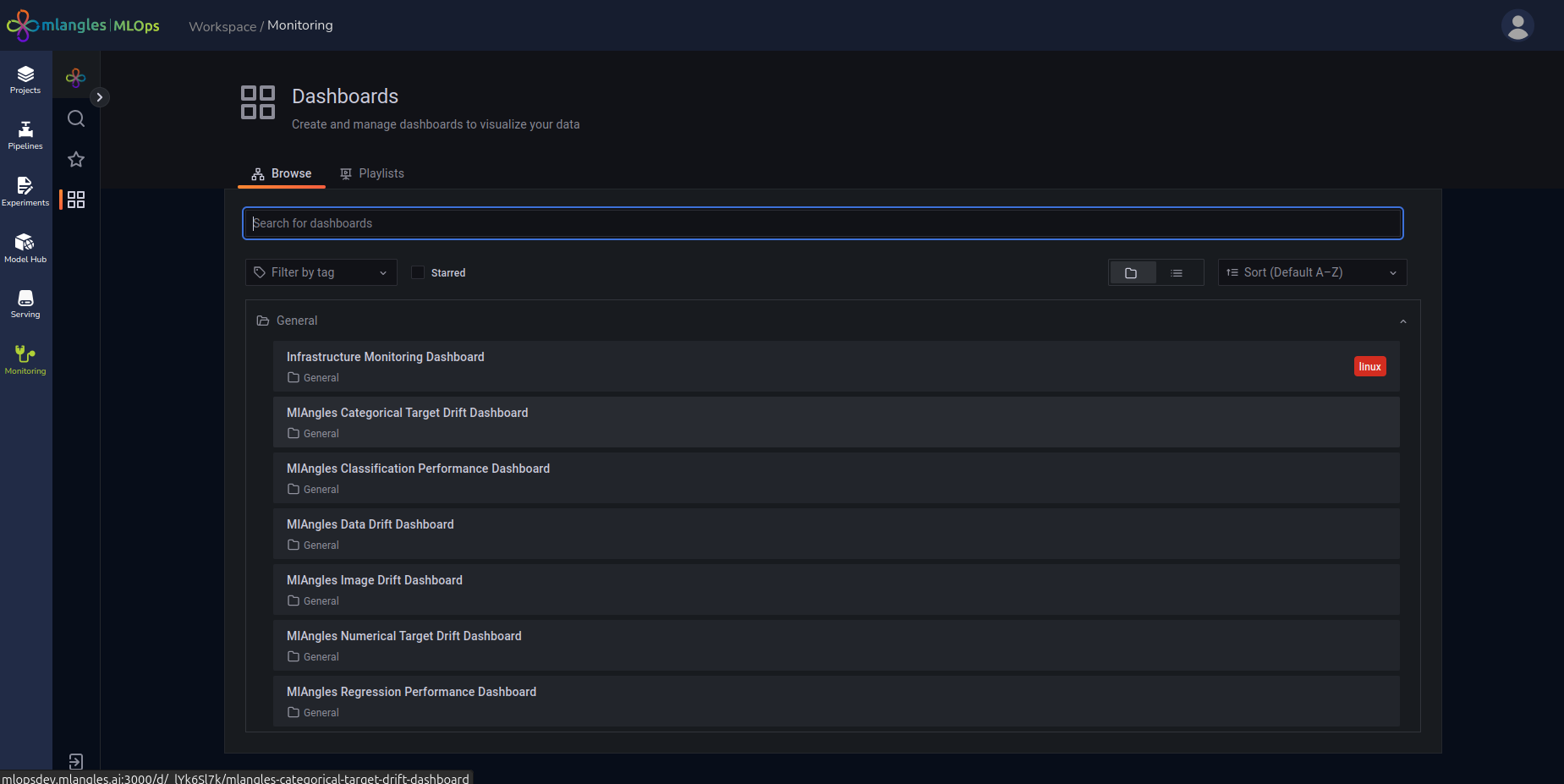The width and height of the screenshot is (1564, 784).
Task: Click the user profile avatar
Action: coord(1517,25)
